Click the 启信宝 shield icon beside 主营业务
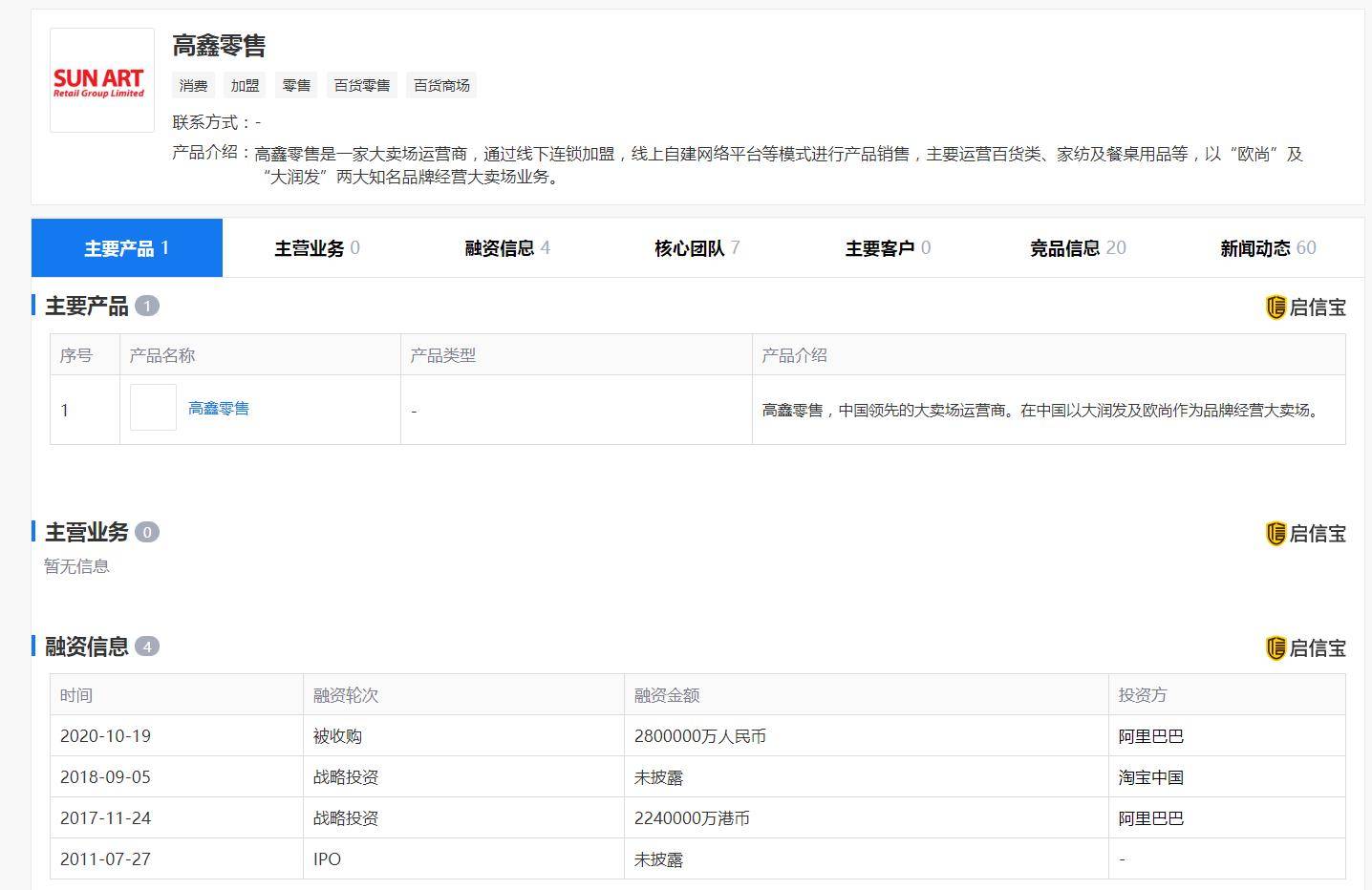The image size is (1372, 890). point(1276,534)
